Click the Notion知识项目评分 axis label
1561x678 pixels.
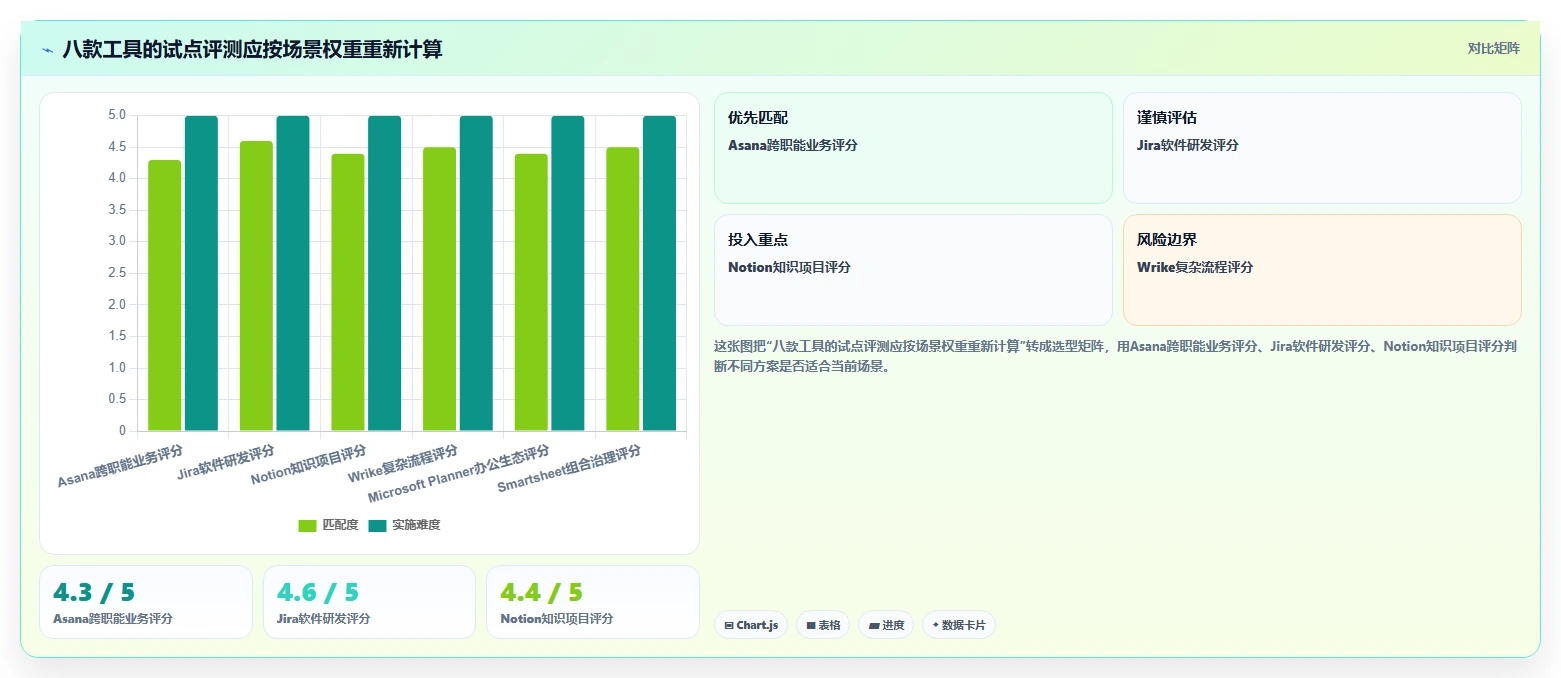(x=309, y=466)
